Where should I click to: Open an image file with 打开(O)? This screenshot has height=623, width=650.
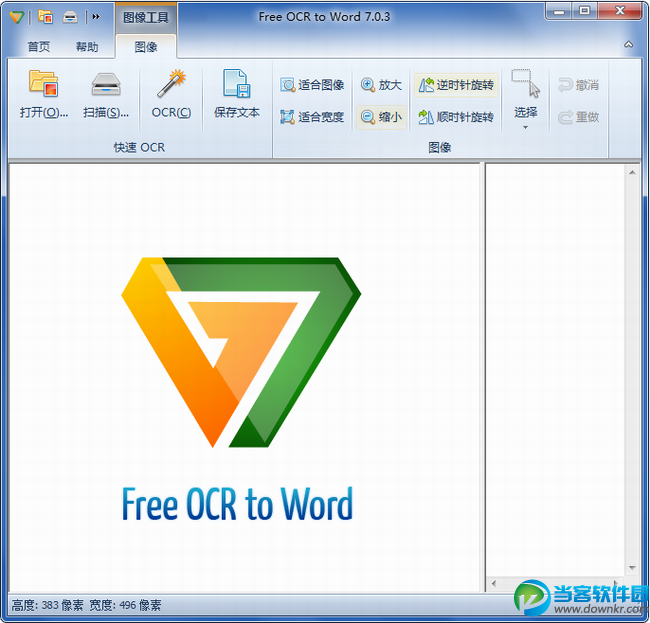tap(44, 95)
